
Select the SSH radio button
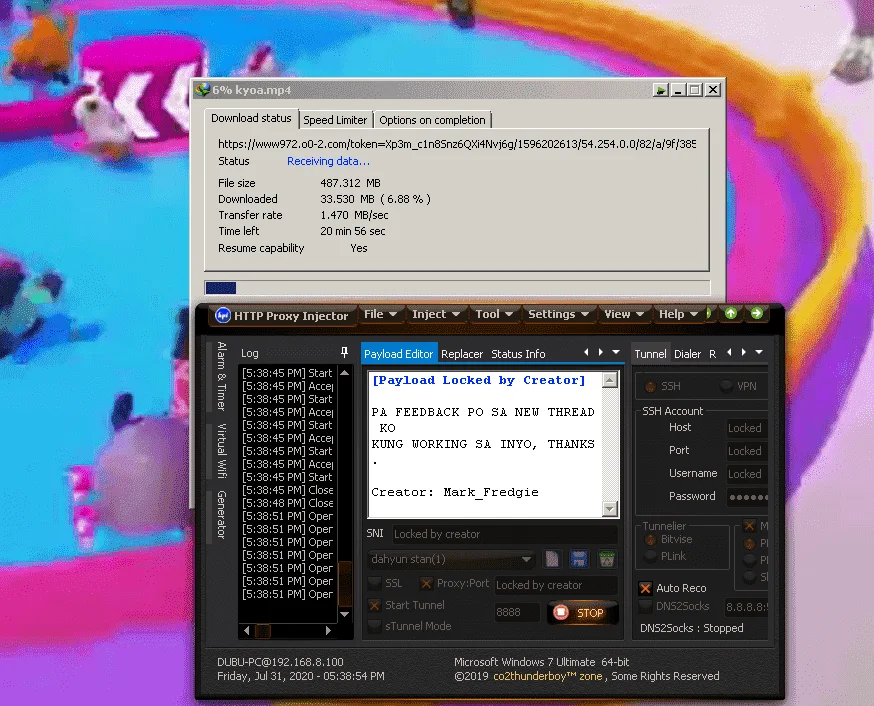(x=650, y=386)
